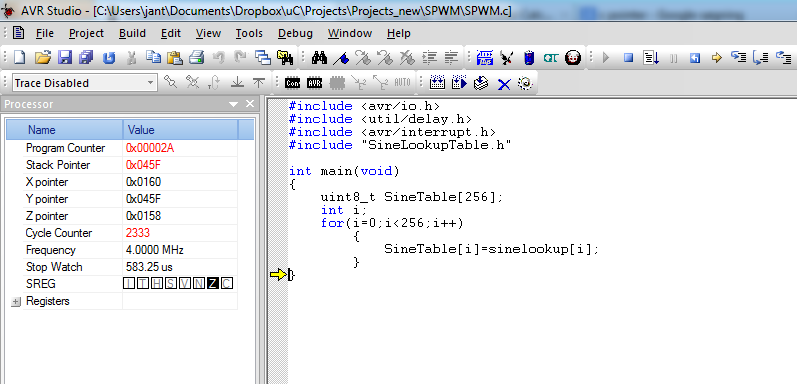
Task: Open the View menu
Action: pyautogui.click(x=208, y=33)
